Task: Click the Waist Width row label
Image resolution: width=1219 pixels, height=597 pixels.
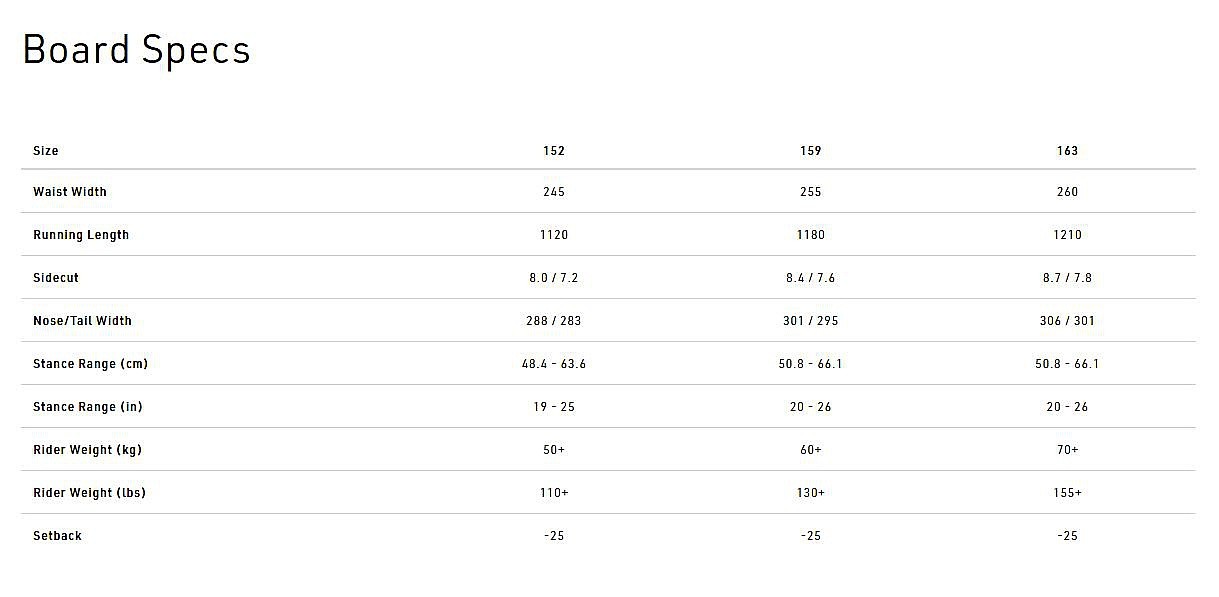Action: [70, 192]
